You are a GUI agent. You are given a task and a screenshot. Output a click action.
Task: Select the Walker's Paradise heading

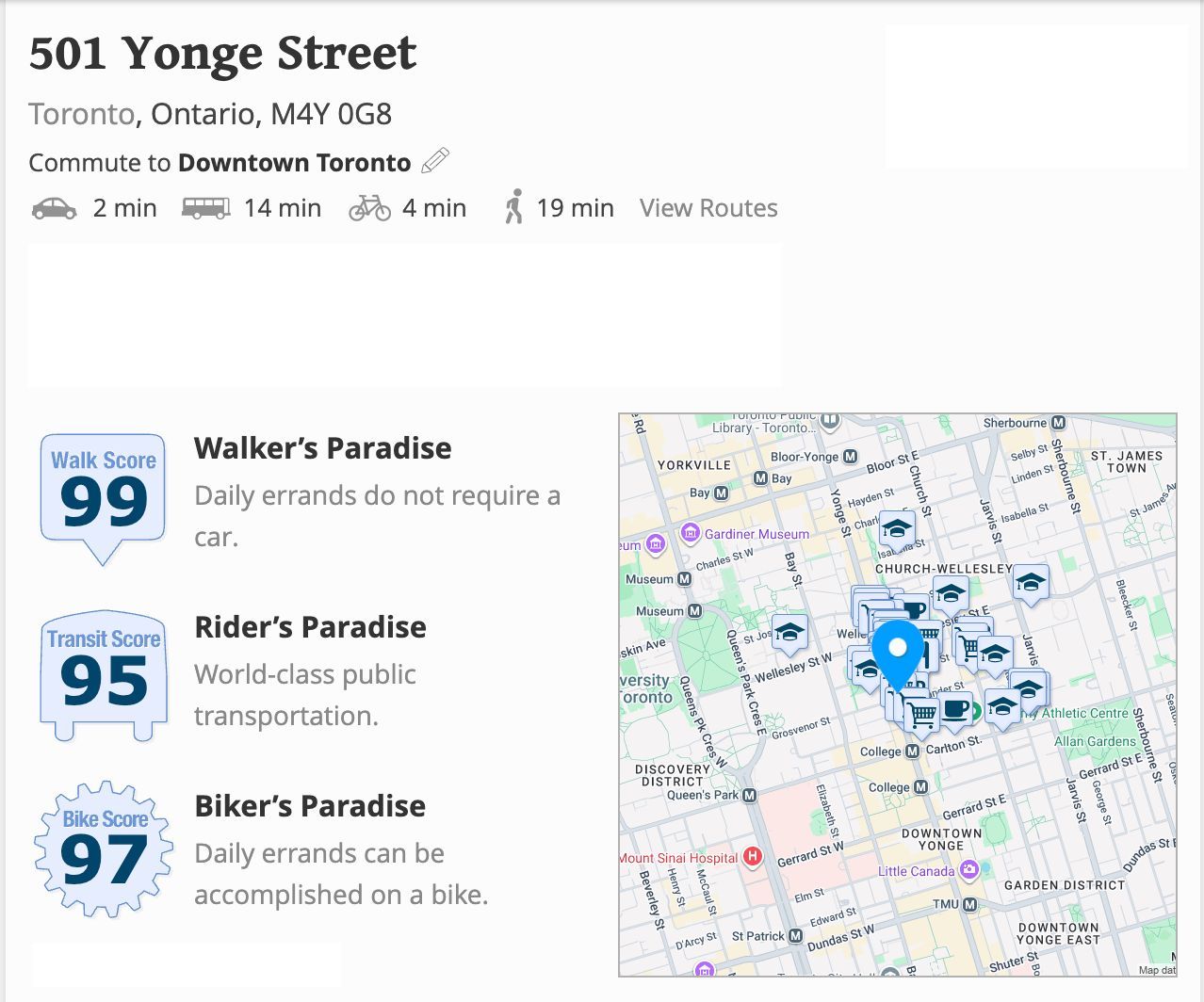coord(322,448)
